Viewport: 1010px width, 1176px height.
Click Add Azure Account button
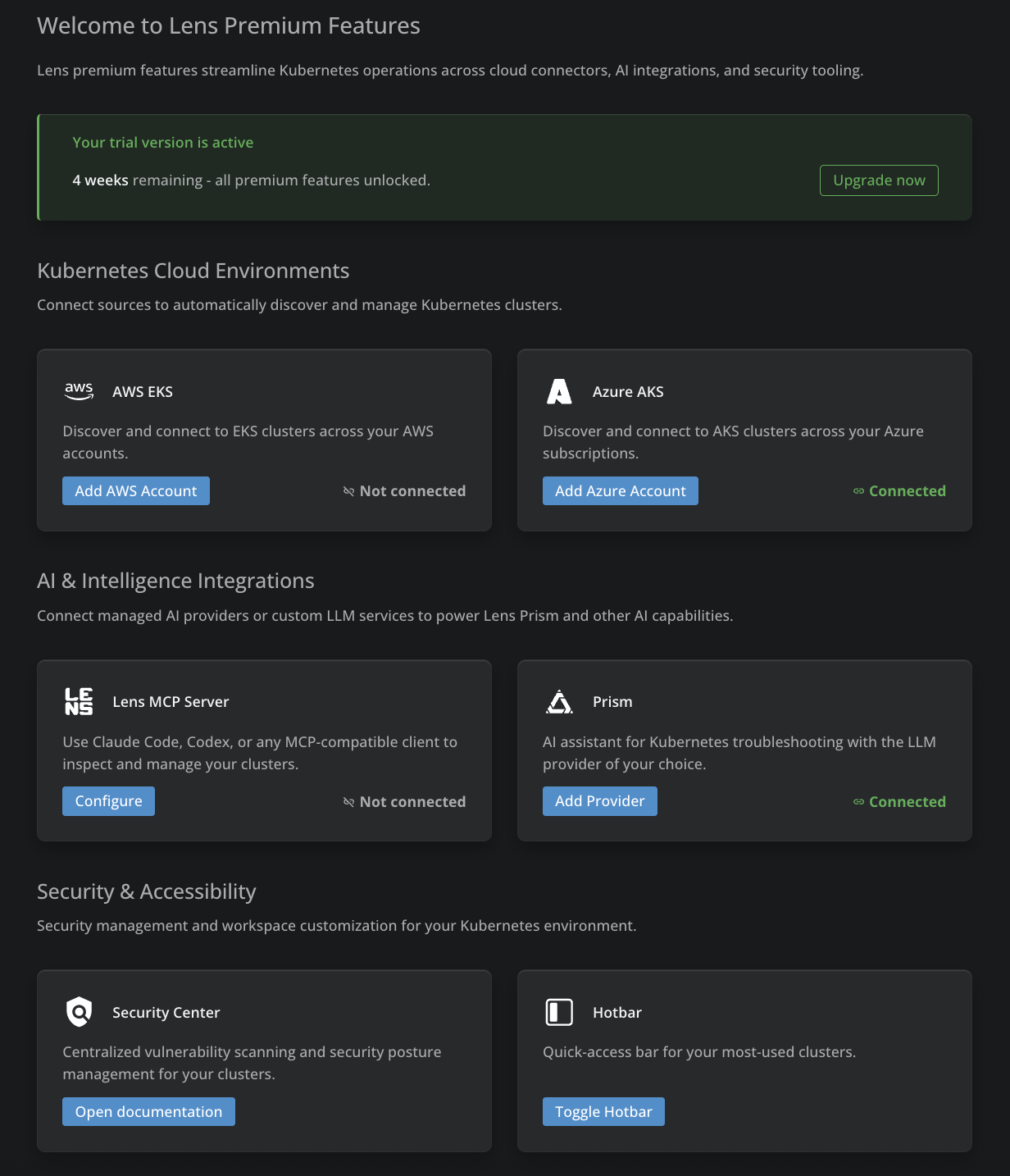pos(621,490)
